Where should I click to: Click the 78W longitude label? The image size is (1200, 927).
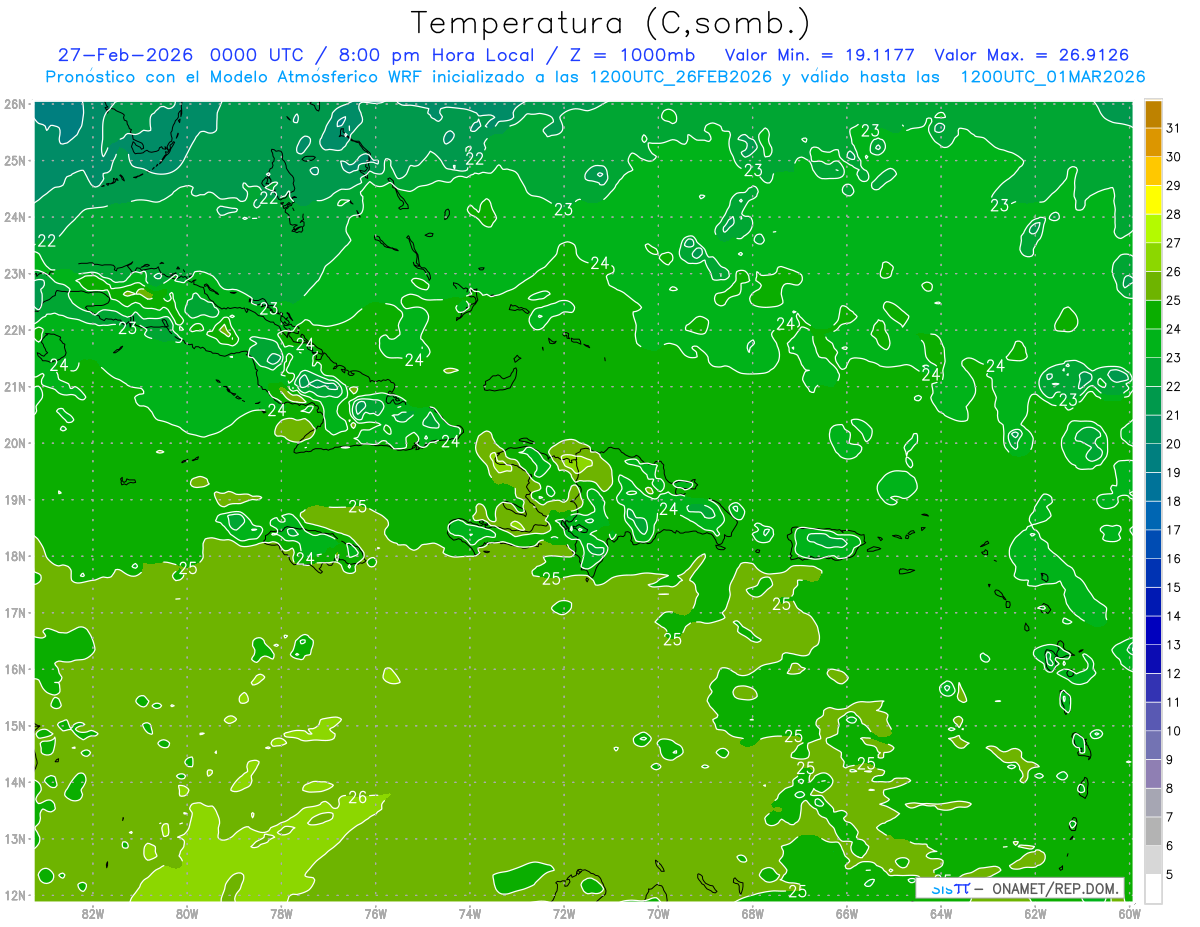(x=281, y=914)
